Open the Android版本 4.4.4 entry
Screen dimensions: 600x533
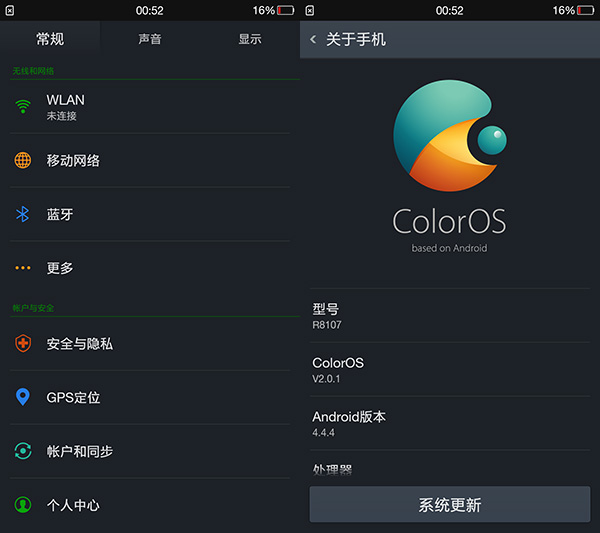[x=450, y=423]
